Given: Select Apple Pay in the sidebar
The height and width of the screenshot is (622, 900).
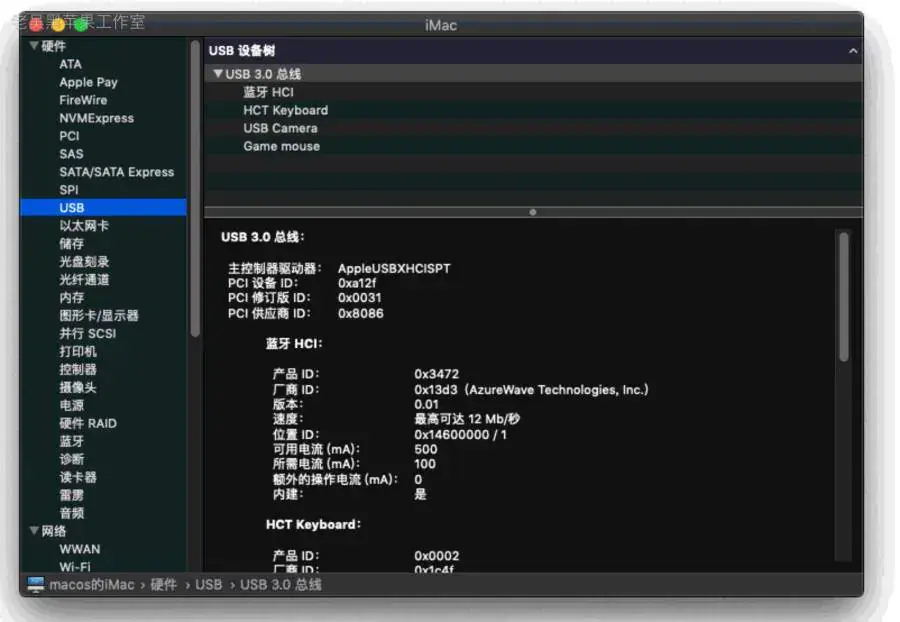Looking at the screenshot, I should coord(88,82).
